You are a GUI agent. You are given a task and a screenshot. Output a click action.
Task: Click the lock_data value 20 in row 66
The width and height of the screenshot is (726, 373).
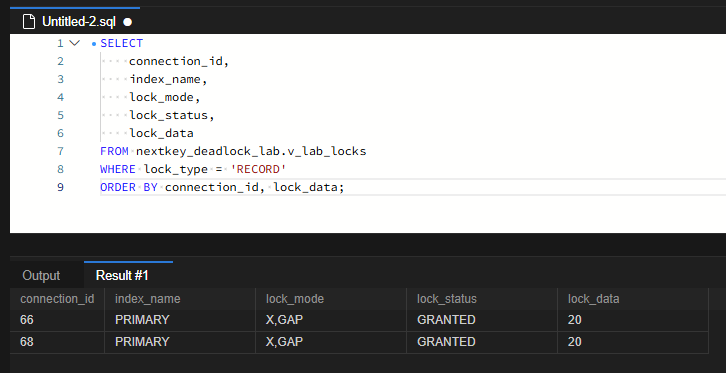(633, 320)
